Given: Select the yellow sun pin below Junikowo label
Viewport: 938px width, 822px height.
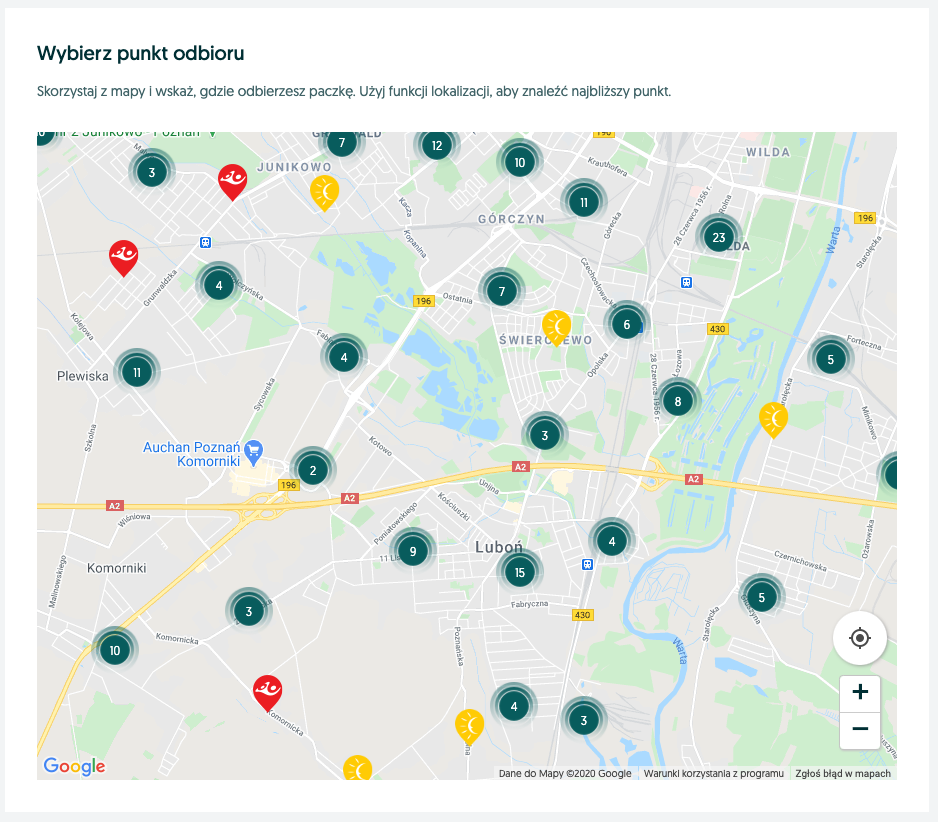Looking at the screenshot, I should (324, 193).
